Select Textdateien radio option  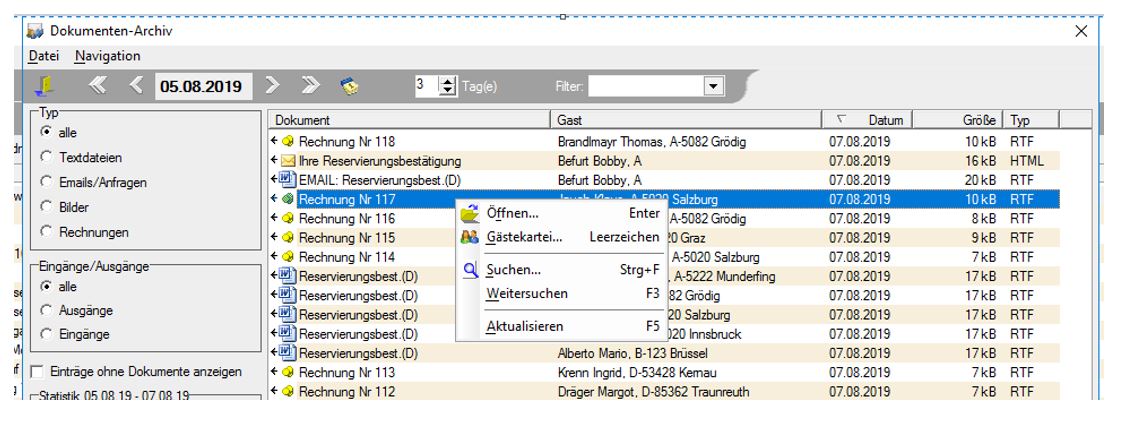click(x=46, y=157)
